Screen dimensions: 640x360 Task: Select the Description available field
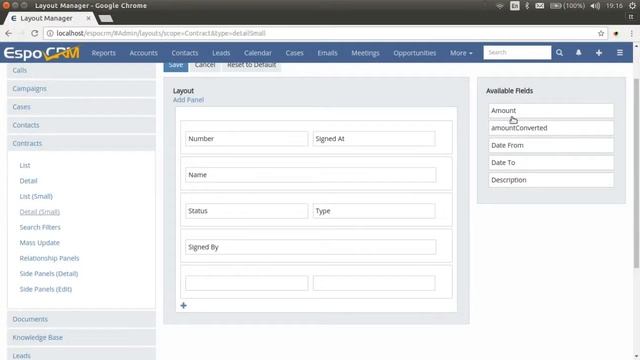pyautogui.click(x=551, y=180)
